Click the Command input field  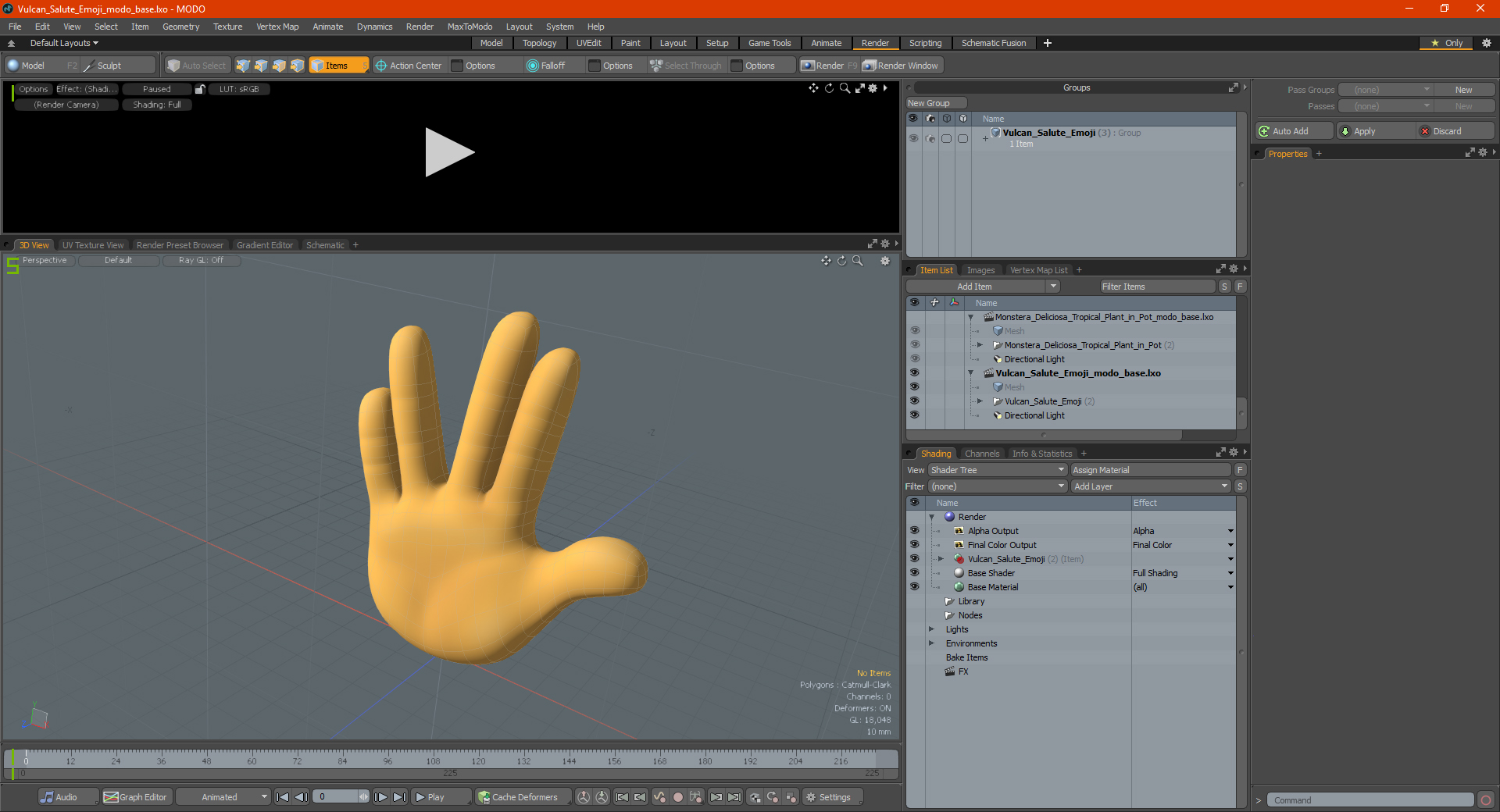tap(1370, 800)
